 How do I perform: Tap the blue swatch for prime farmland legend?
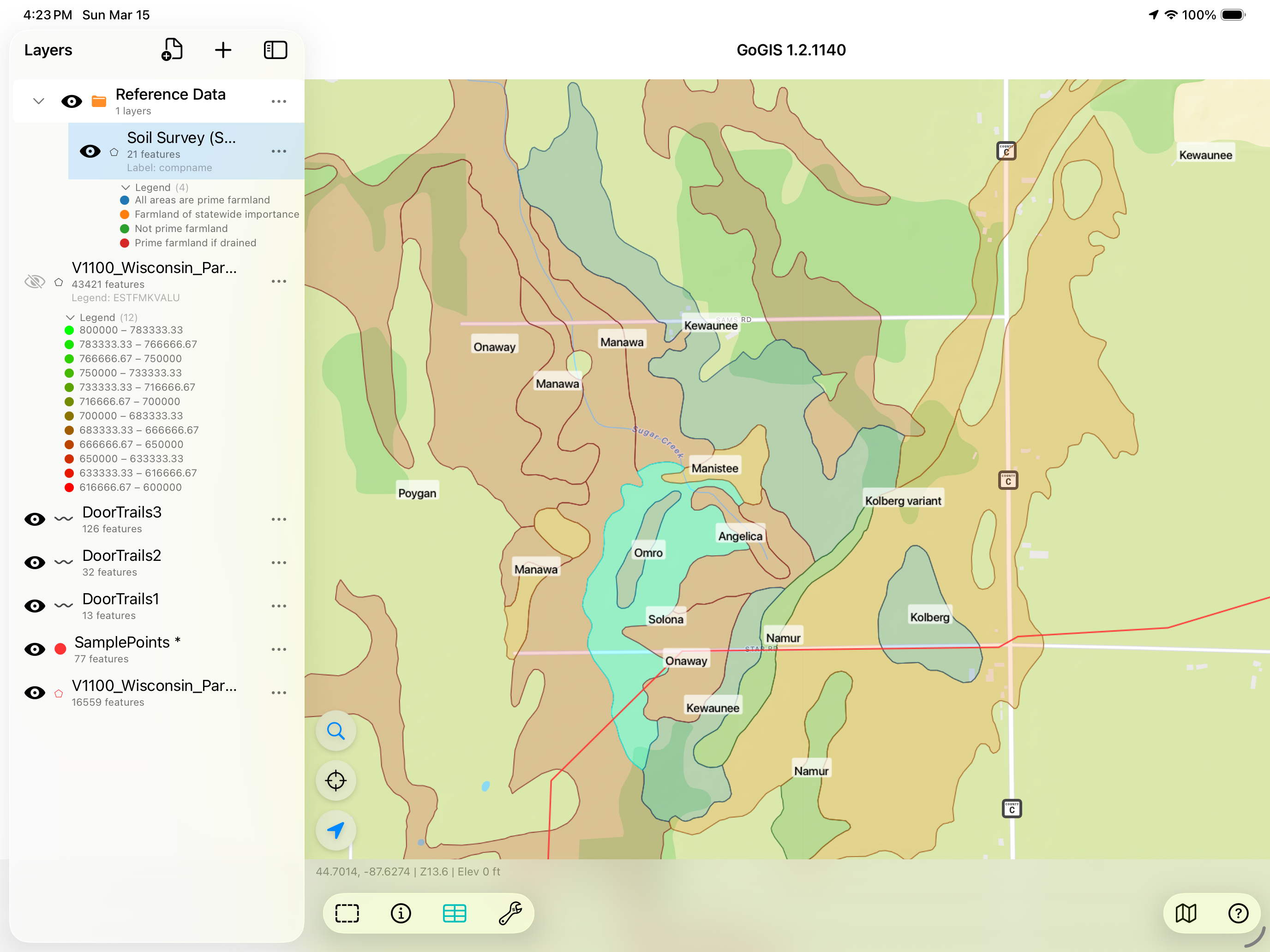[x=124, y=200]
